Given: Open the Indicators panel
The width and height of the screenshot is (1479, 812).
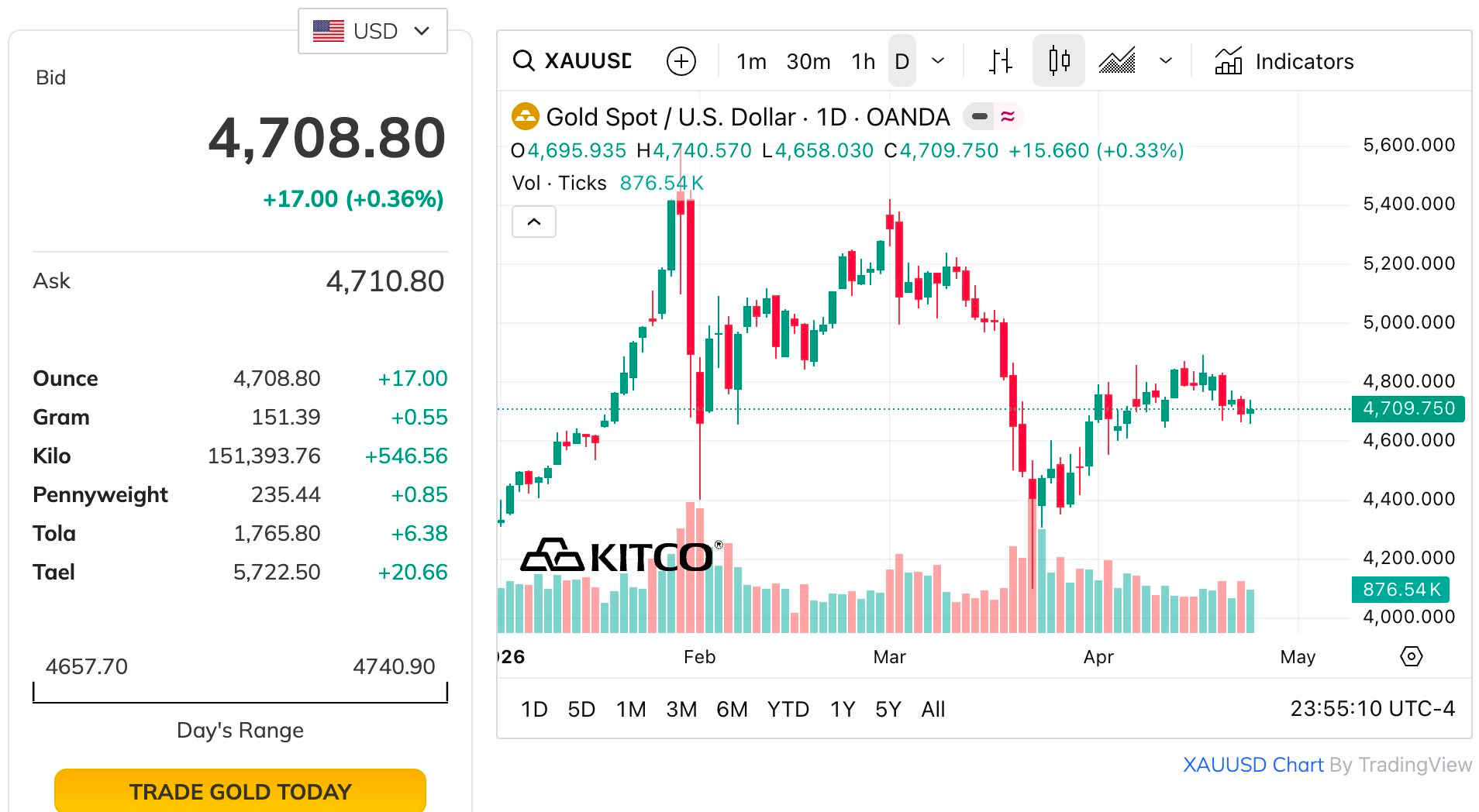Looking at the screenshot, I should tap(1284, 61).
